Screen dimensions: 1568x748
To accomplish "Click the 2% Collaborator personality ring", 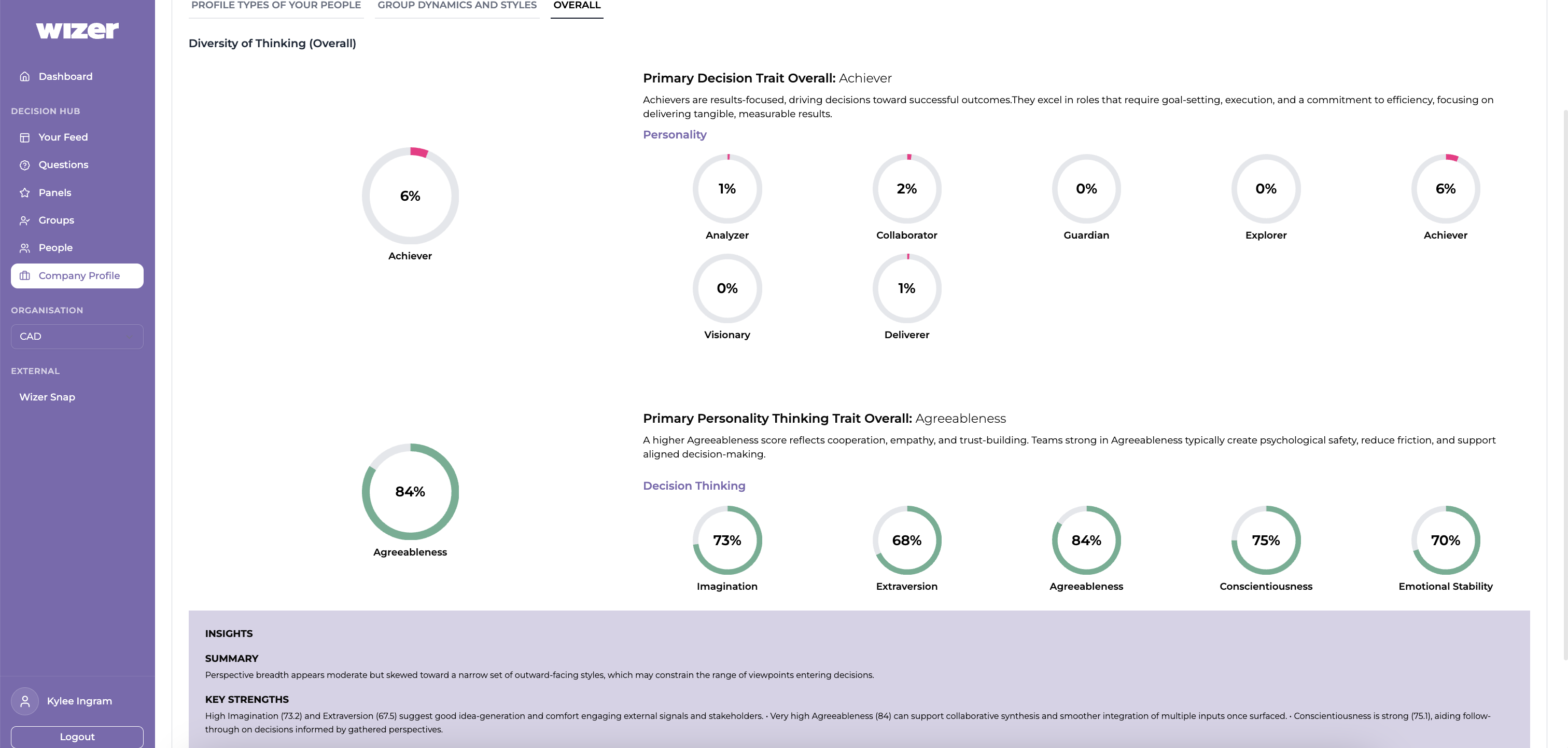I will point(906,189).
